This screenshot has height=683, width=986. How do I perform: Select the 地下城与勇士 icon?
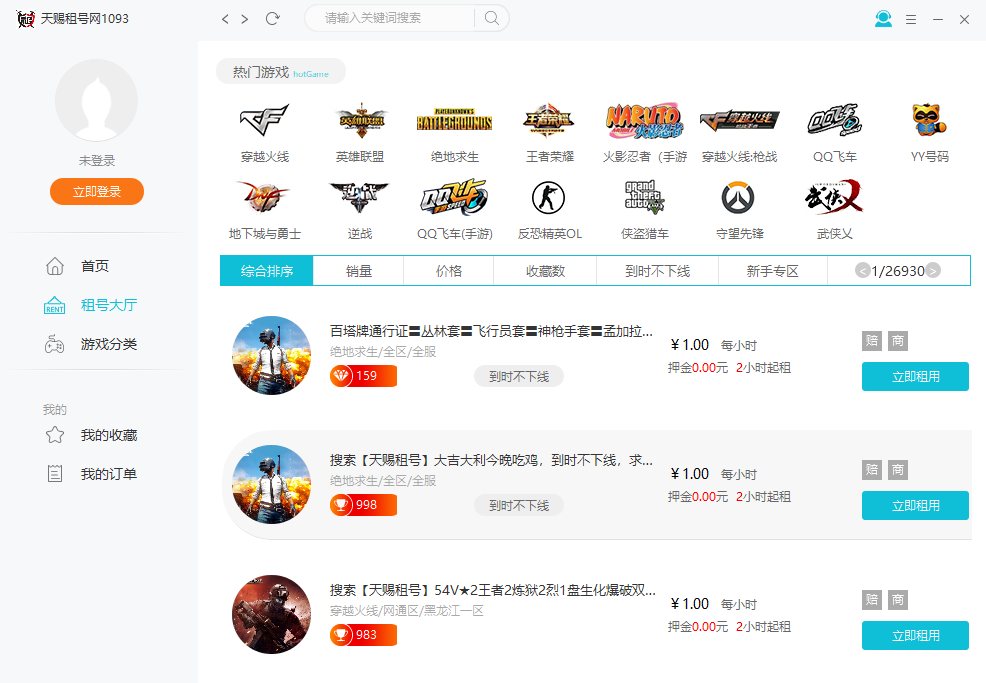pyautogui.click(x=265, y=197)
